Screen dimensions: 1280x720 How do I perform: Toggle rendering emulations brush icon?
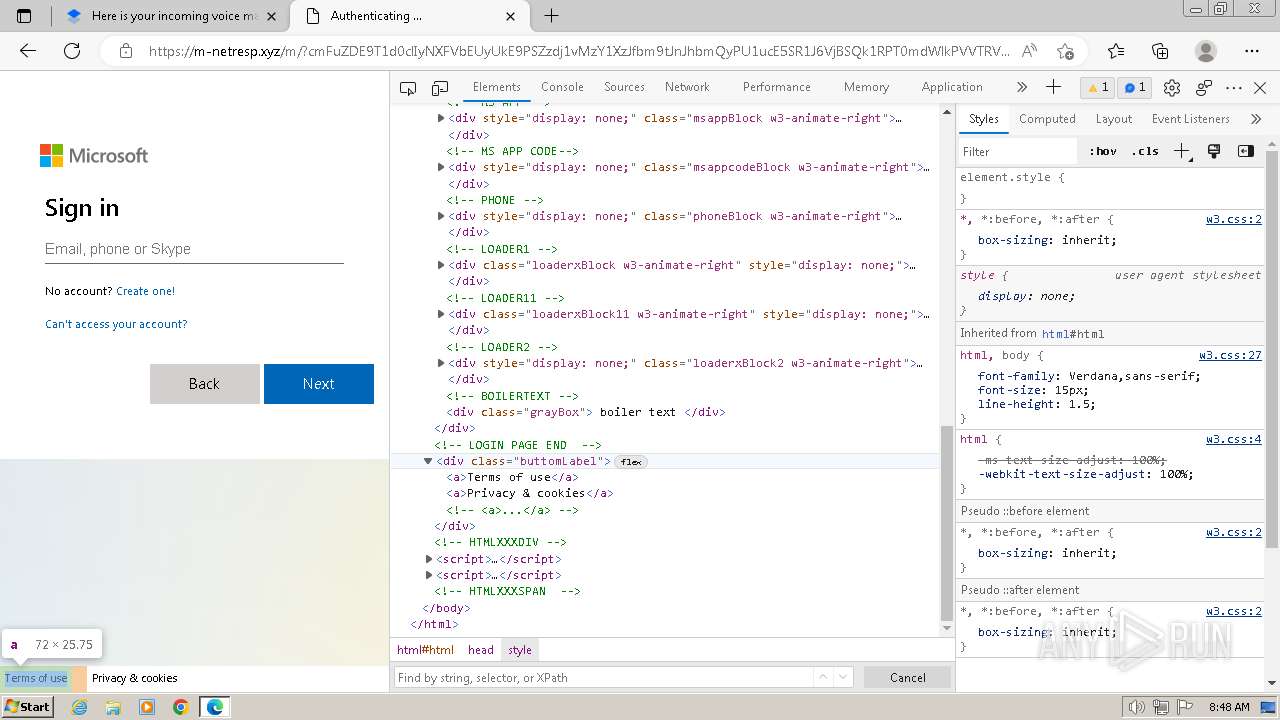click(1214, 151)
